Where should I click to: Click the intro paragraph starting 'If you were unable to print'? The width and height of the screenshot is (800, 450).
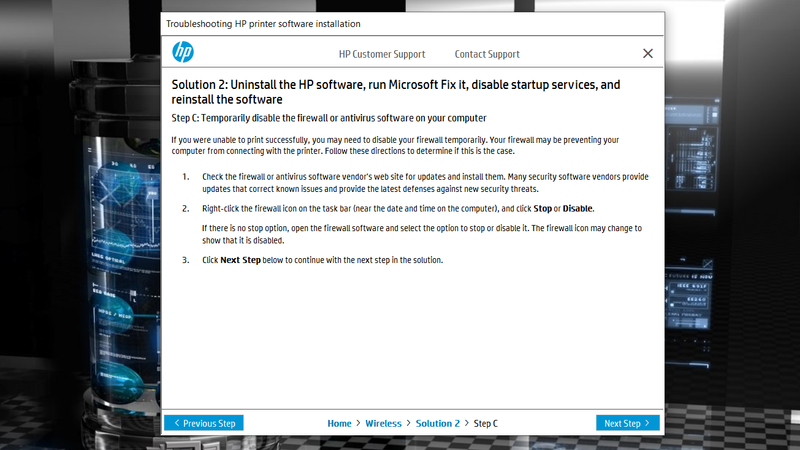pyautogui.click(x=395, y=145)
